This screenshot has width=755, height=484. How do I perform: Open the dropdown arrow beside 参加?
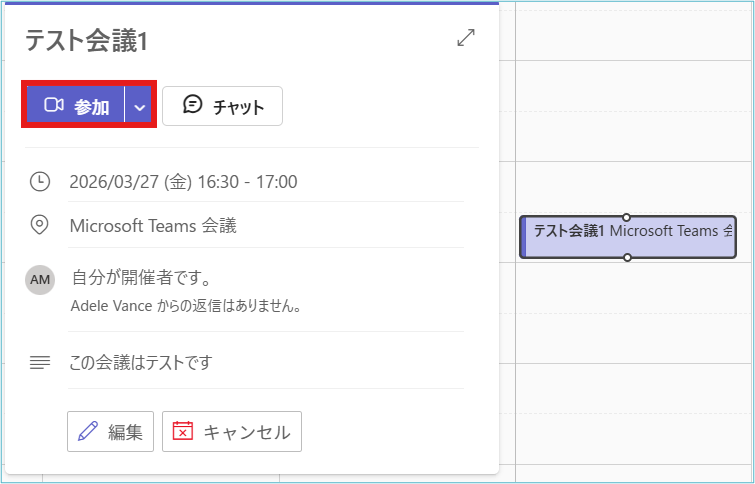pyautogui.click(x=140, y=106)
